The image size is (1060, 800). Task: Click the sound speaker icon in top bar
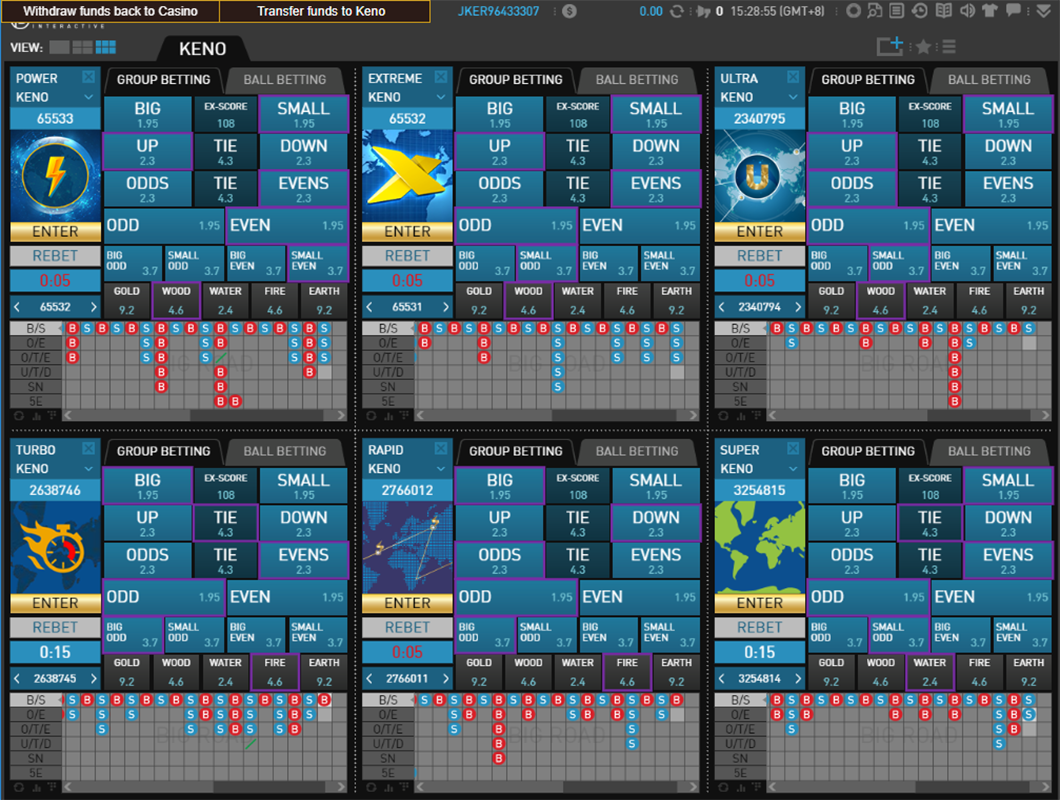pos(968,12)
